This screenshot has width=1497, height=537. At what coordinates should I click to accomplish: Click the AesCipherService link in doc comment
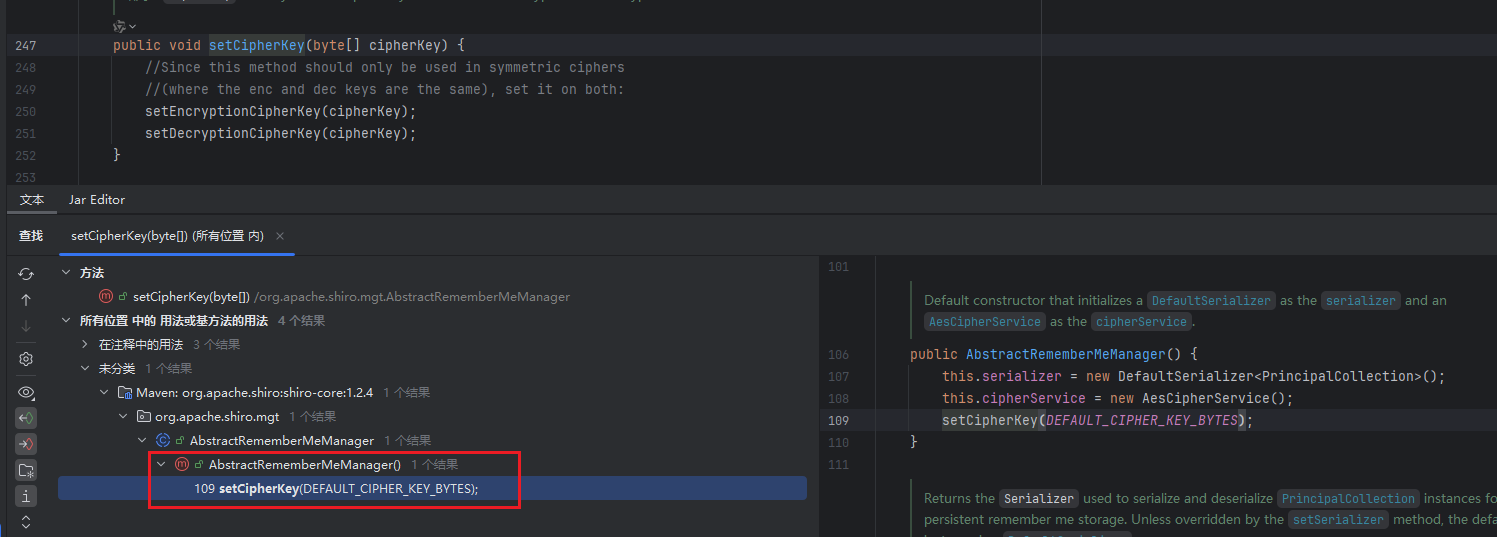point(985,322)
